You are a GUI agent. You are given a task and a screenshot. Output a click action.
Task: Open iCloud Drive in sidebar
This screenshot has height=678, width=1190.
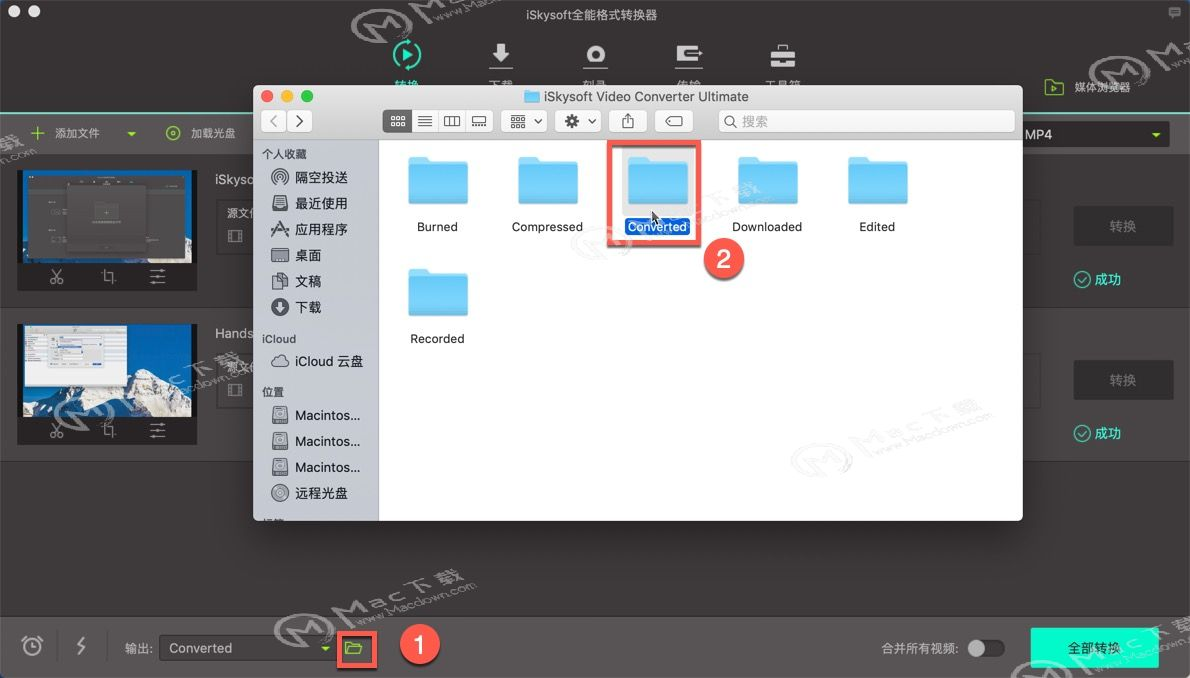(317, 361)
